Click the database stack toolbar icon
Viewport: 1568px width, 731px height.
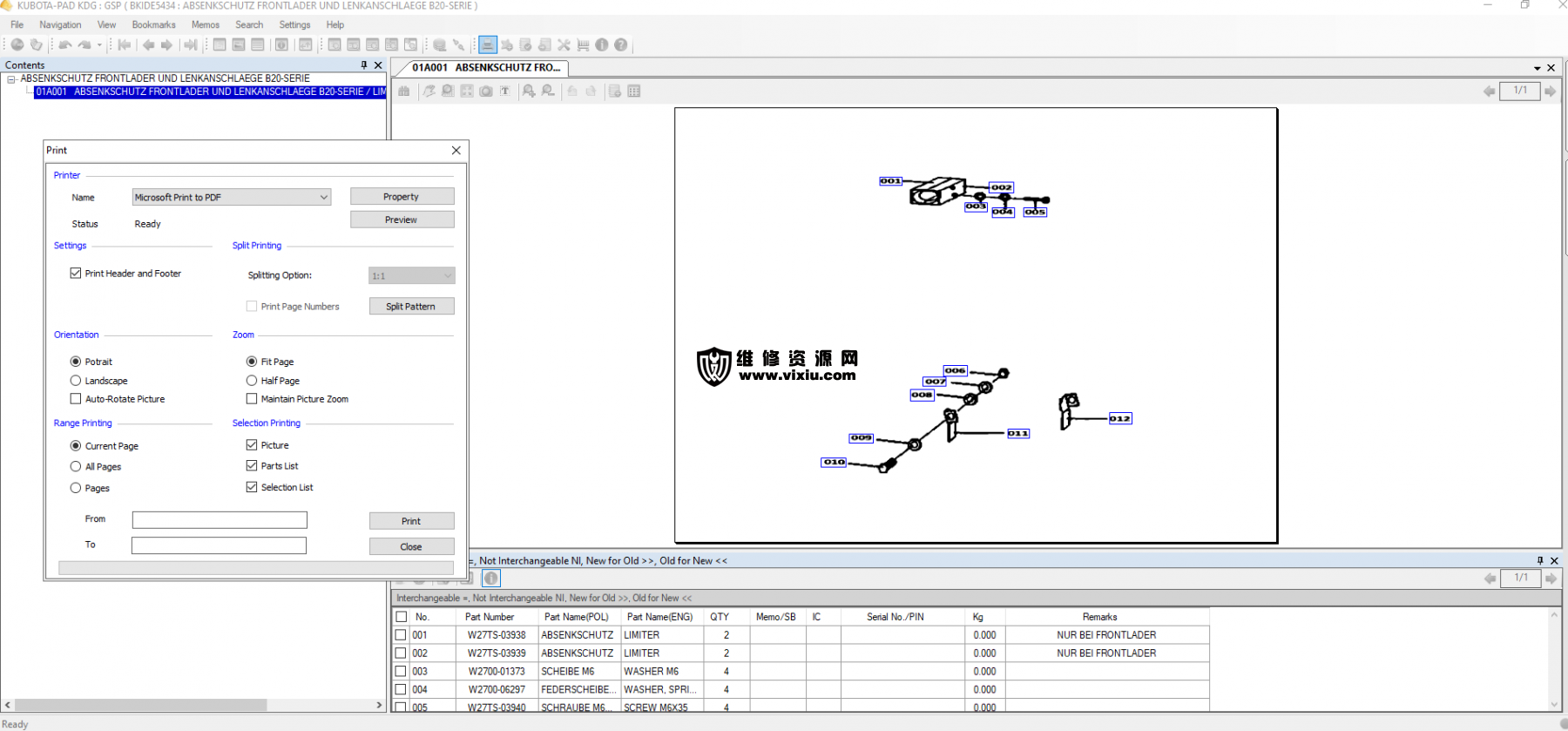click(440, 44)
